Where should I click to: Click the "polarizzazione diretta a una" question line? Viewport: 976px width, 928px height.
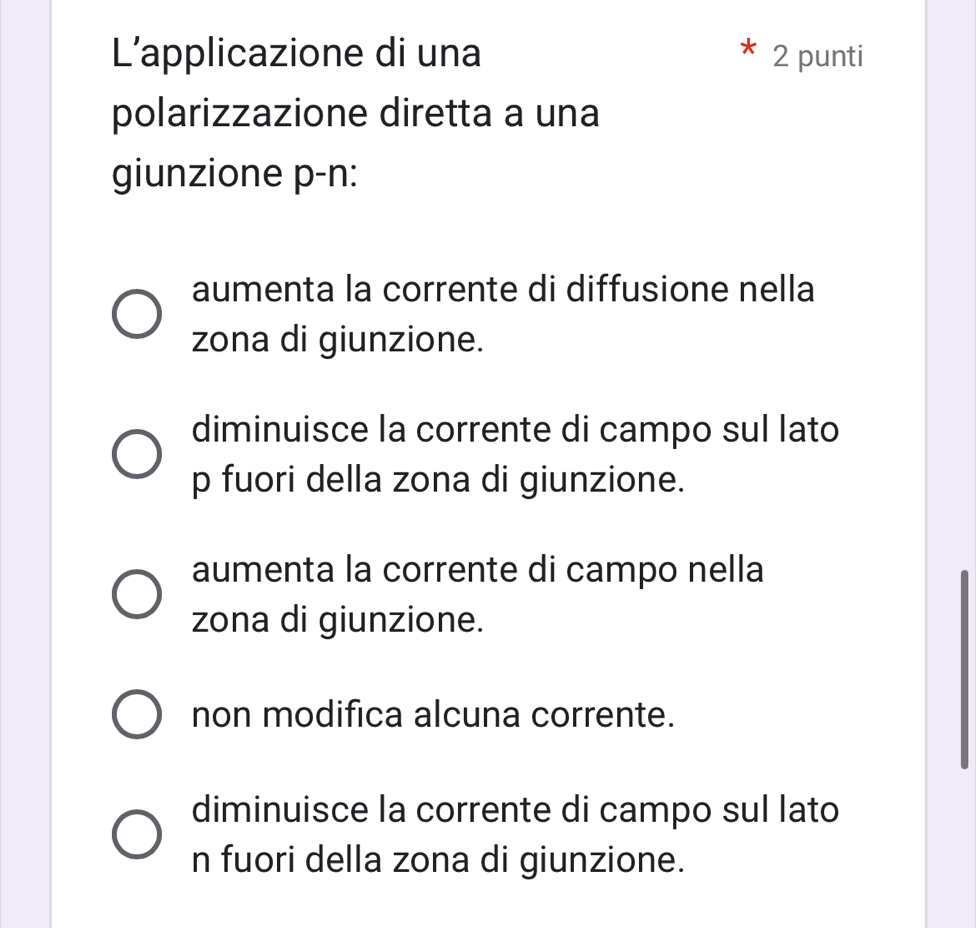356,115
